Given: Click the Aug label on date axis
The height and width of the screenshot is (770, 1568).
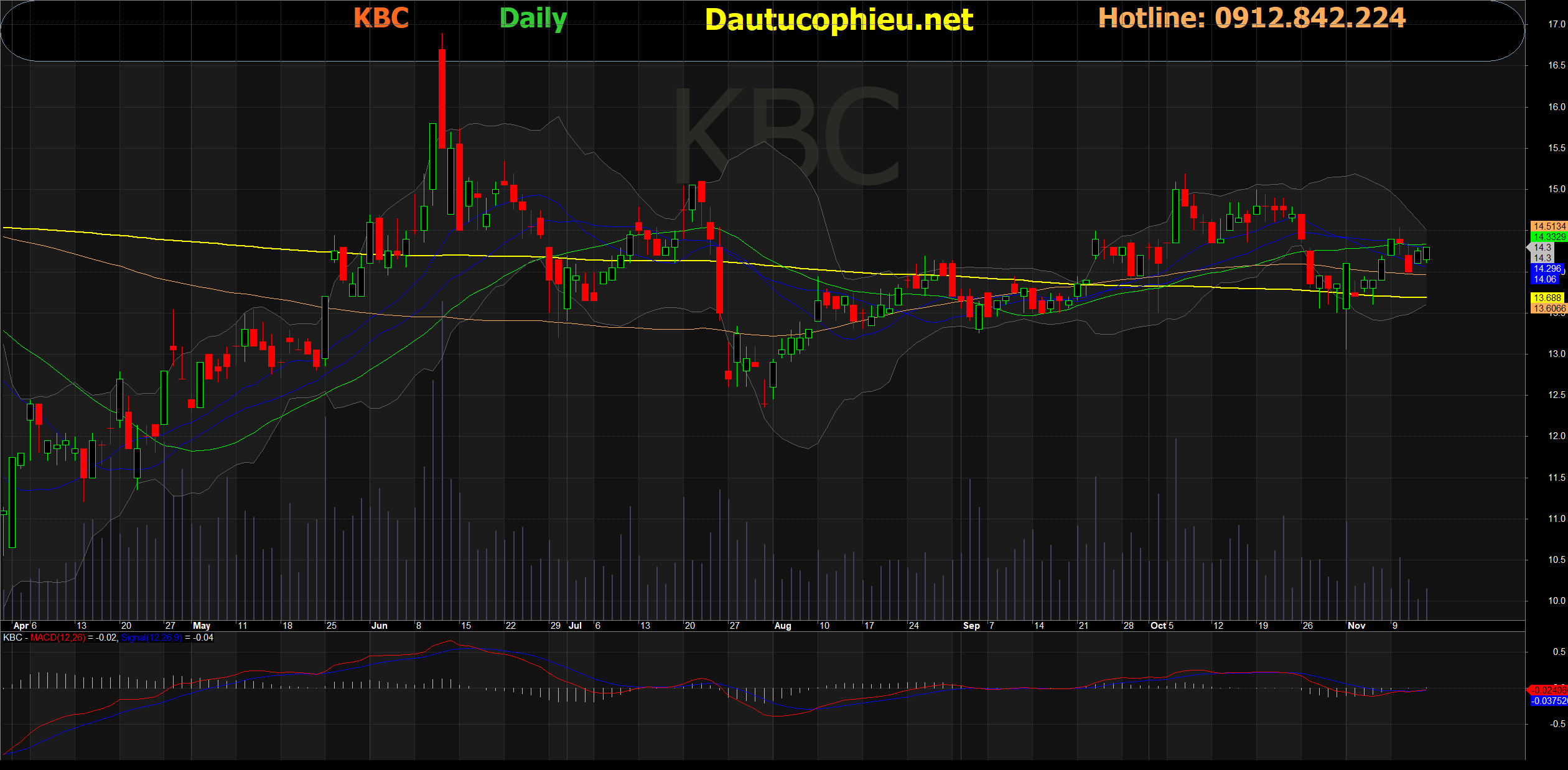Looking at the screenshot, I should click(783, 626).
